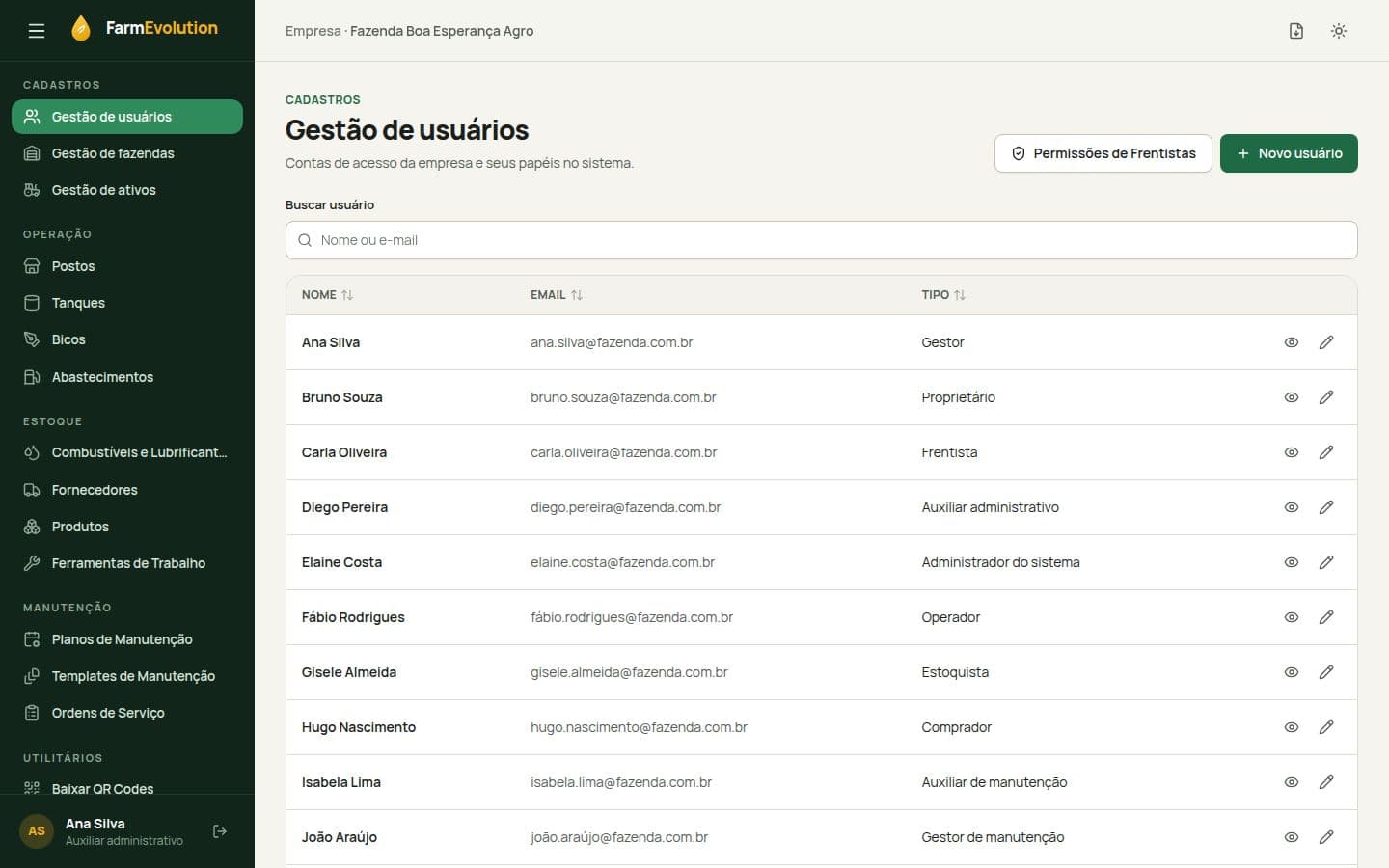View details for Diego Pereira
The image size is (1389, 868).
1292,507
